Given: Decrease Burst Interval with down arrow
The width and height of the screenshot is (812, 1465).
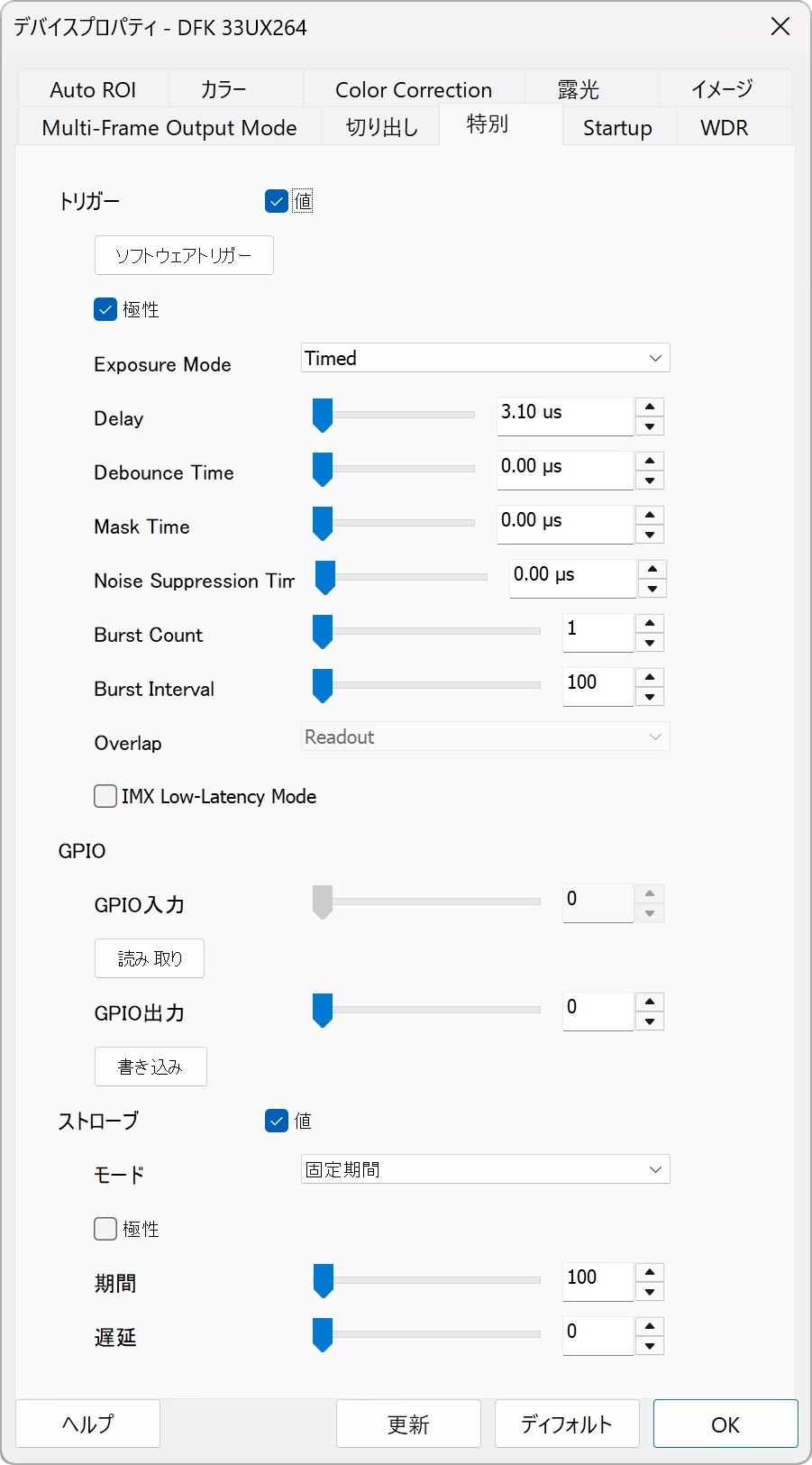Looking at the screenshot, I should (650, 697).
